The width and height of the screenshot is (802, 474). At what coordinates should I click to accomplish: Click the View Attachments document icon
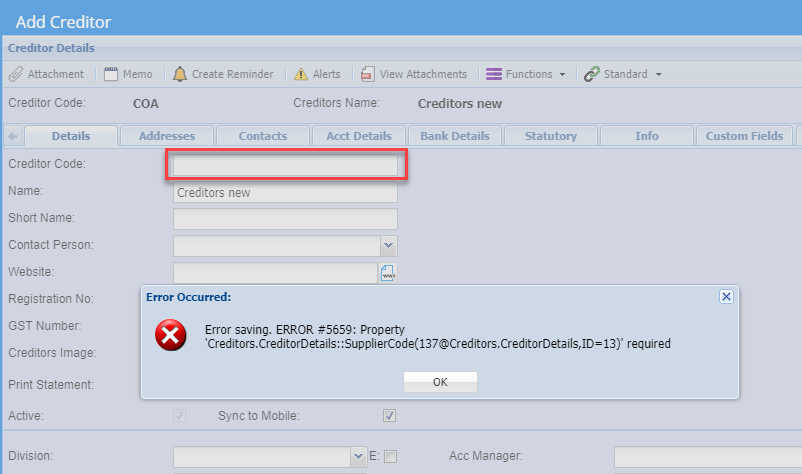367,74
